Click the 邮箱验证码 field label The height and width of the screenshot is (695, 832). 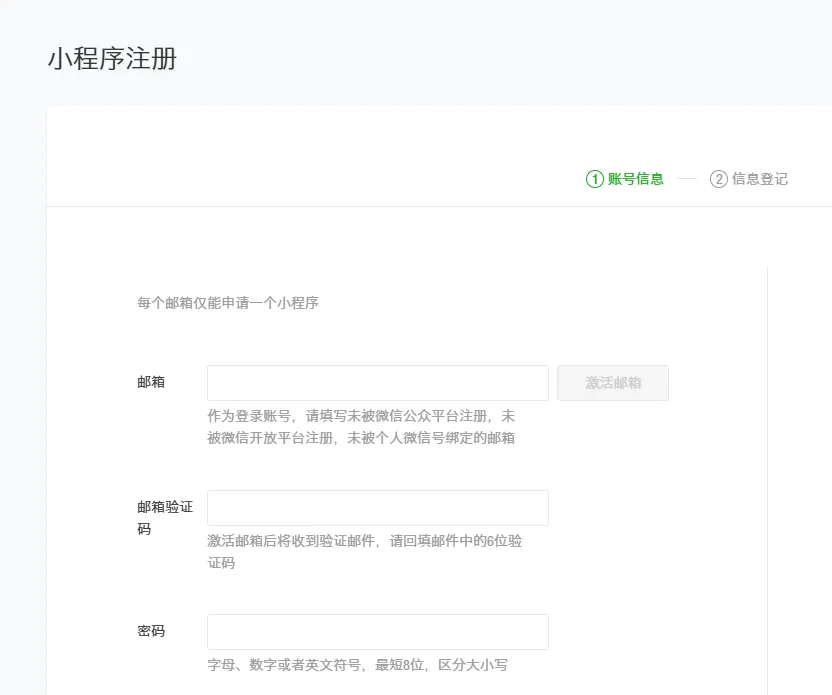[x=163, y=518]
